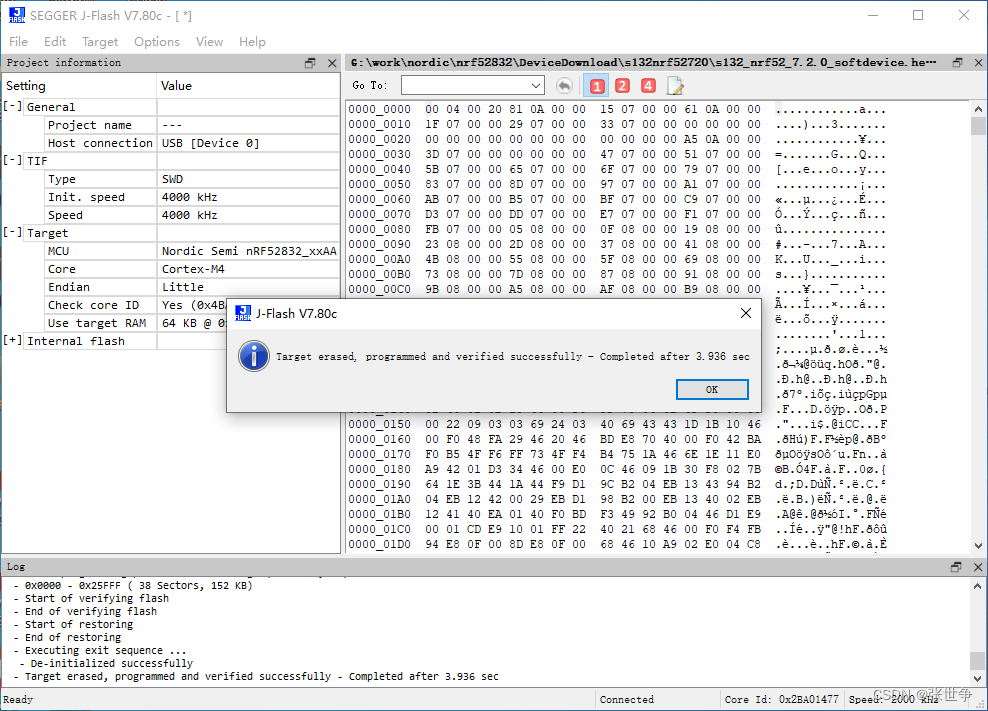Switch to 2-byte display mode

(623, 86)
